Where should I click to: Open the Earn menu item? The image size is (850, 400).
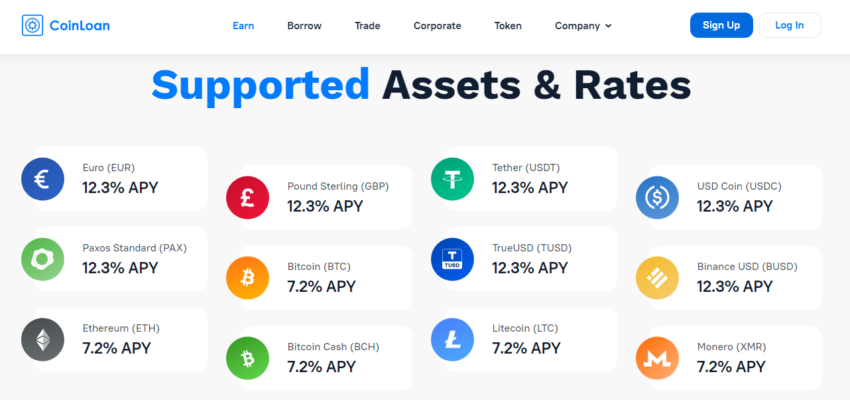tap(243, 25)
